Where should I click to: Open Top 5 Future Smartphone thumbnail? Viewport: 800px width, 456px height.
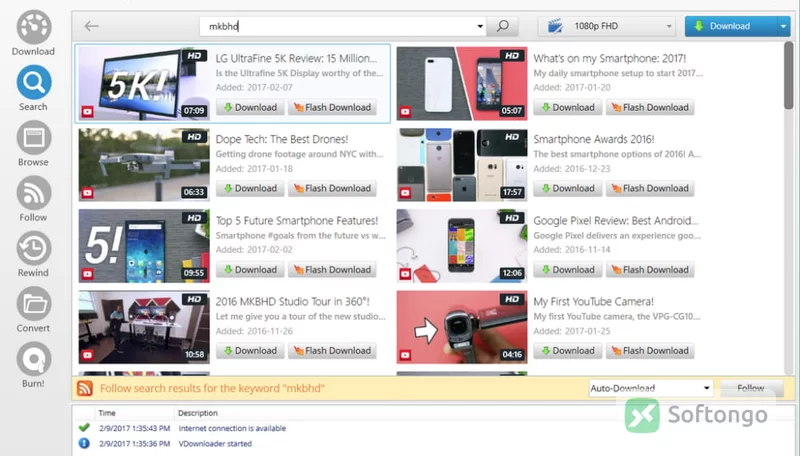(144, 246)
